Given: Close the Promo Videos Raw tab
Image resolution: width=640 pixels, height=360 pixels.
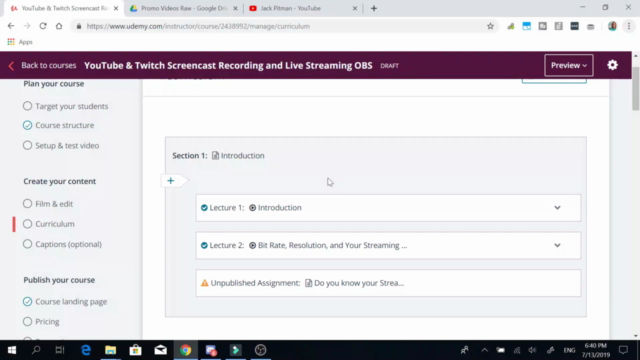Looking at the screenshot, I should pos(235,8).
